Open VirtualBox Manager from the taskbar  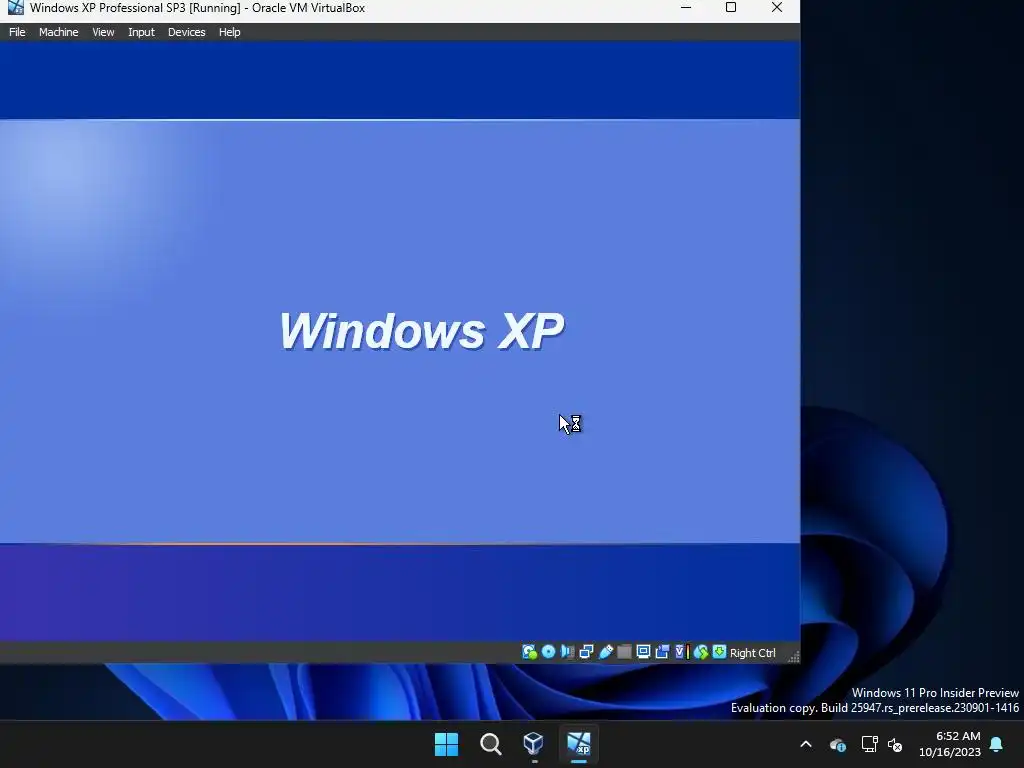coord(534,744)
